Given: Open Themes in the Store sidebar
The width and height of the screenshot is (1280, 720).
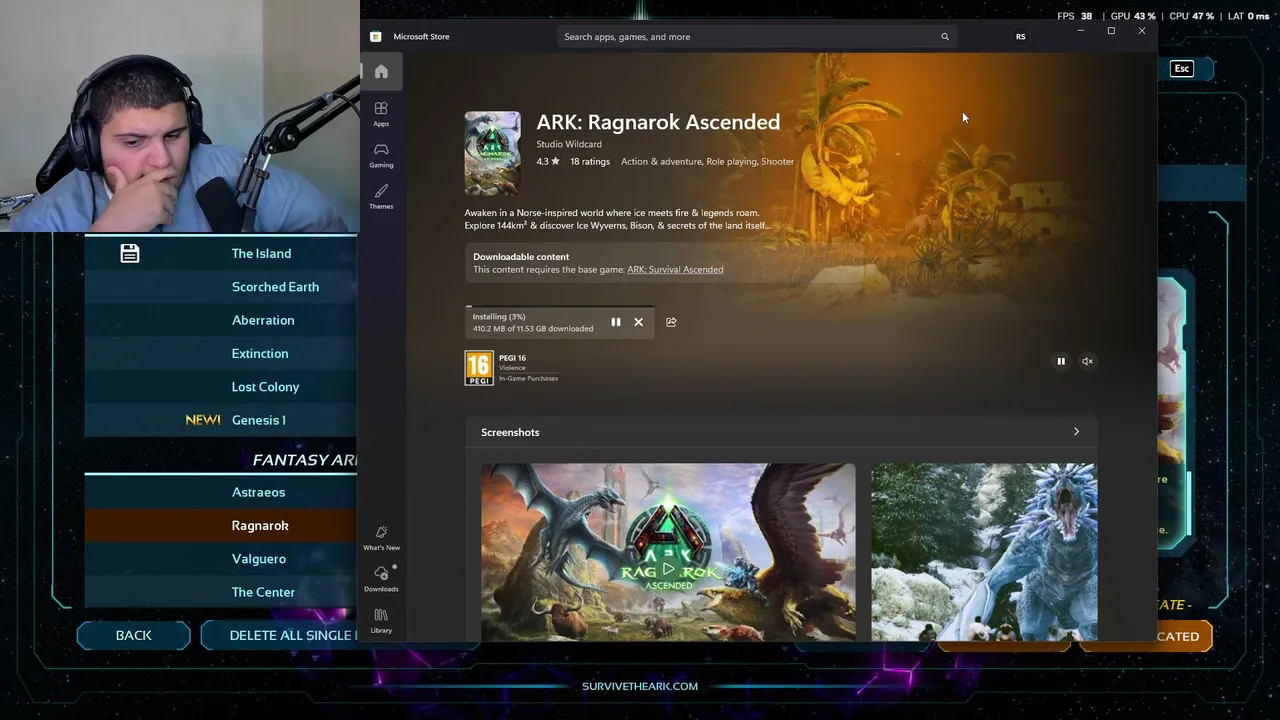Looking at the screenshot, I should tap(381, 196).
